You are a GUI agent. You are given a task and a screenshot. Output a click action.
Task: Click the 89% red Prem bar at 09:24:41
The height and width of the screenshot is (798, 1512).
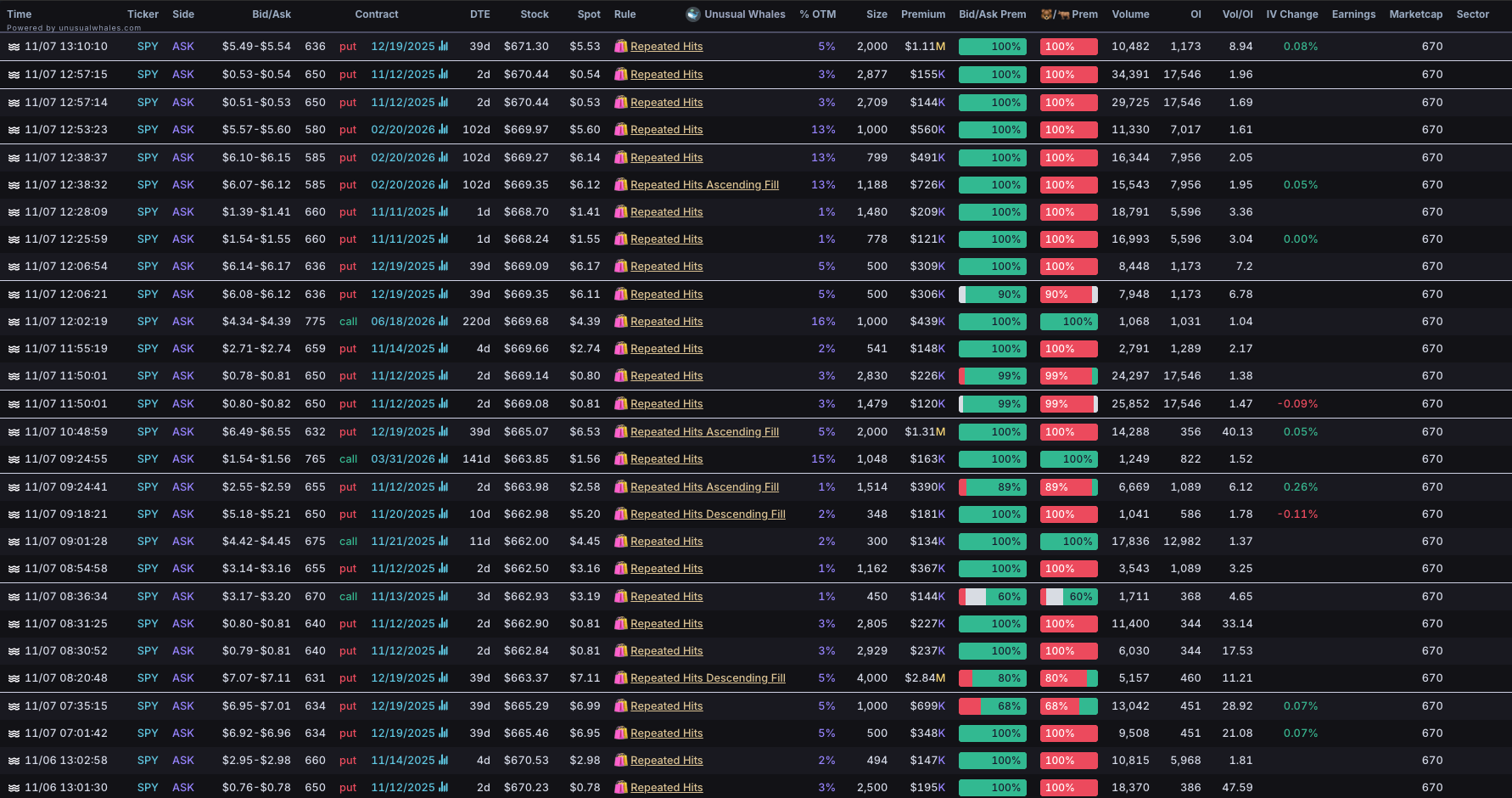[1069, 487]
